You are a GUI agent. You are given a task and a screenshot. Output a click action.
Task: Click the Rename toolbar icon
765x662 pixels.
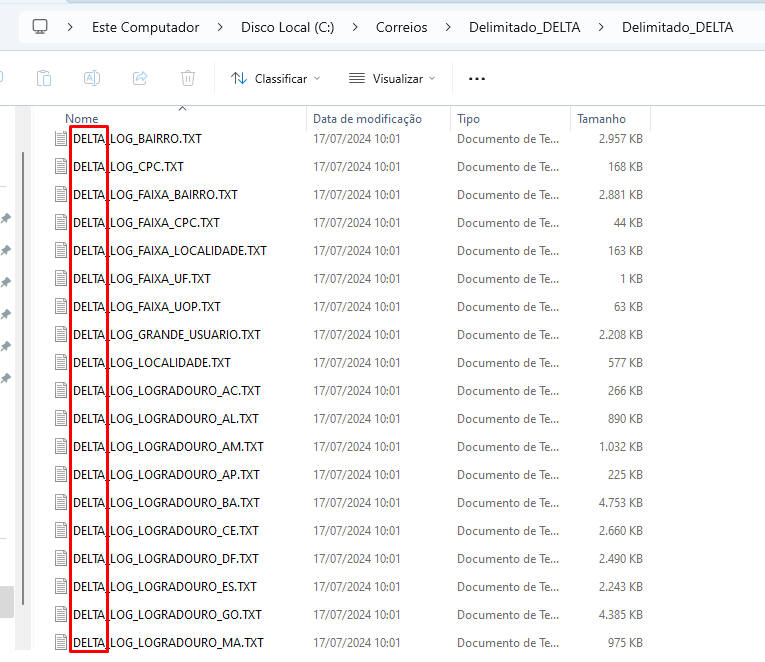[x=92, y=78]
